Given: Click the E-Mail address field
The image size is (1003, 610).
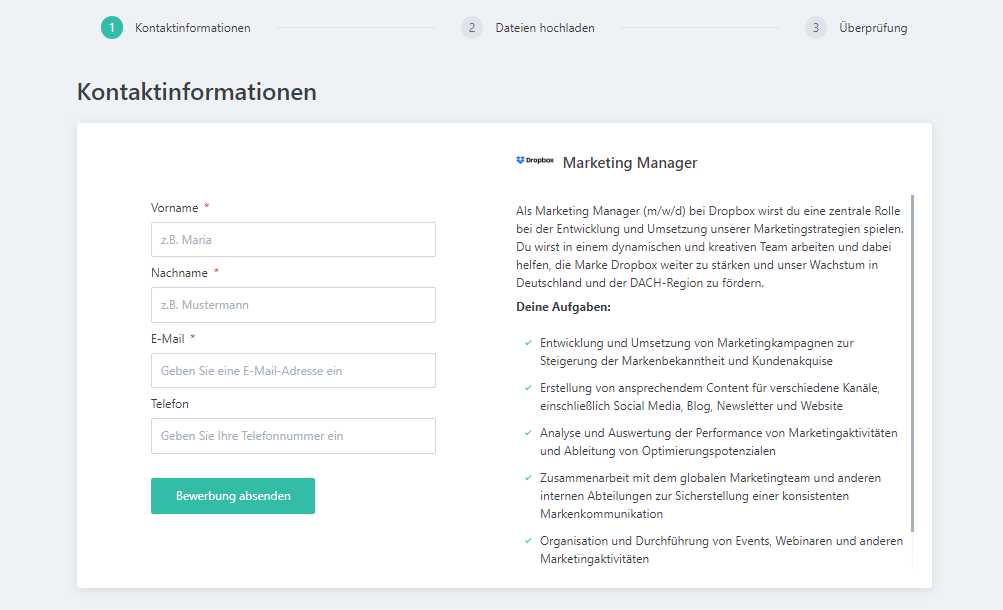Looking at the screenshot, I should (x=293, y=371).
